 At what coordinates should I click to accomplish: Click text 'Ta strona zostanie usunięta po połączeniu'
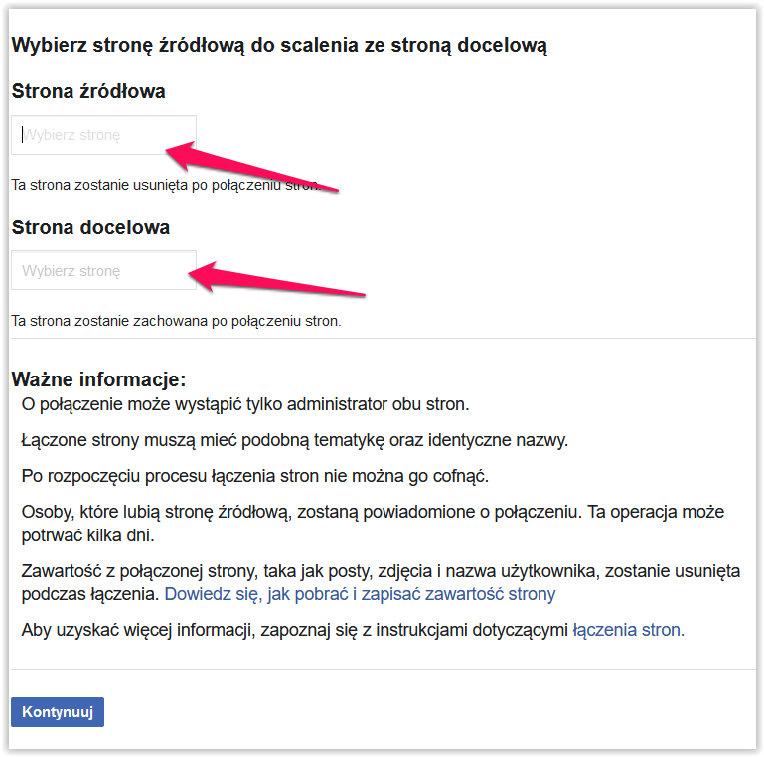[146, 185]
